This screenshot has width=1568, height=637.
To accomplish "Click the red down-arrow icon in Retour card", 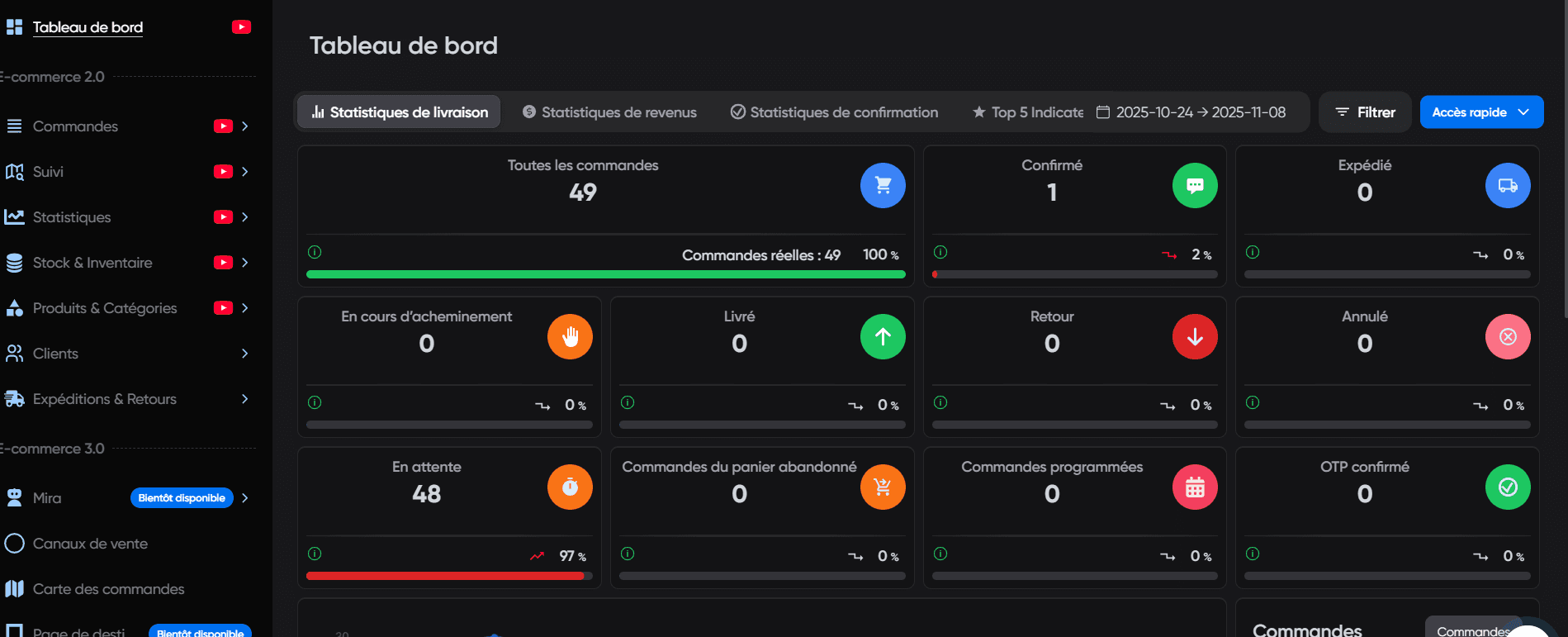I will 1195,337.
